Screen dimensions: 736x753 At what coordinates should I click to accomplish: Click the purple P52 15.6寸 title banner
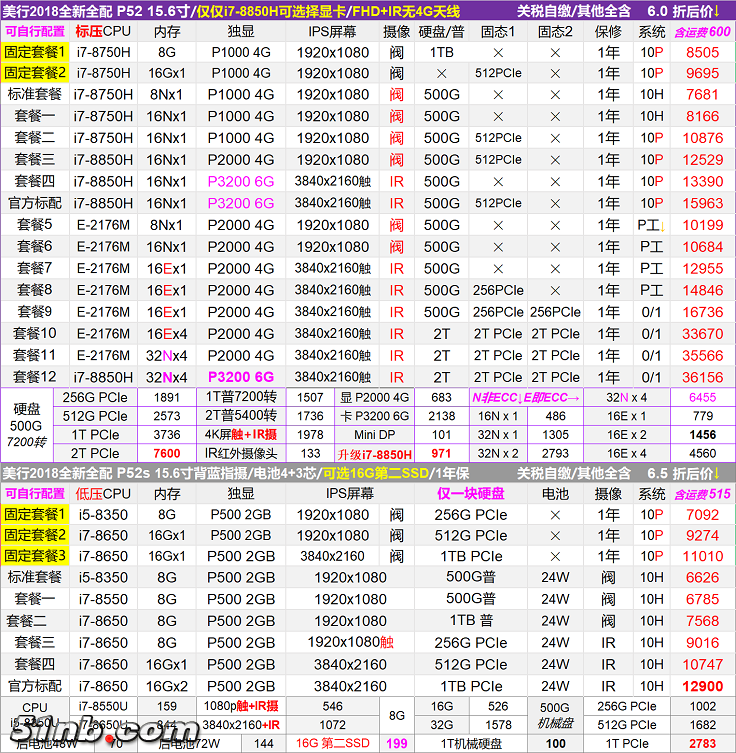coord(250,11)
